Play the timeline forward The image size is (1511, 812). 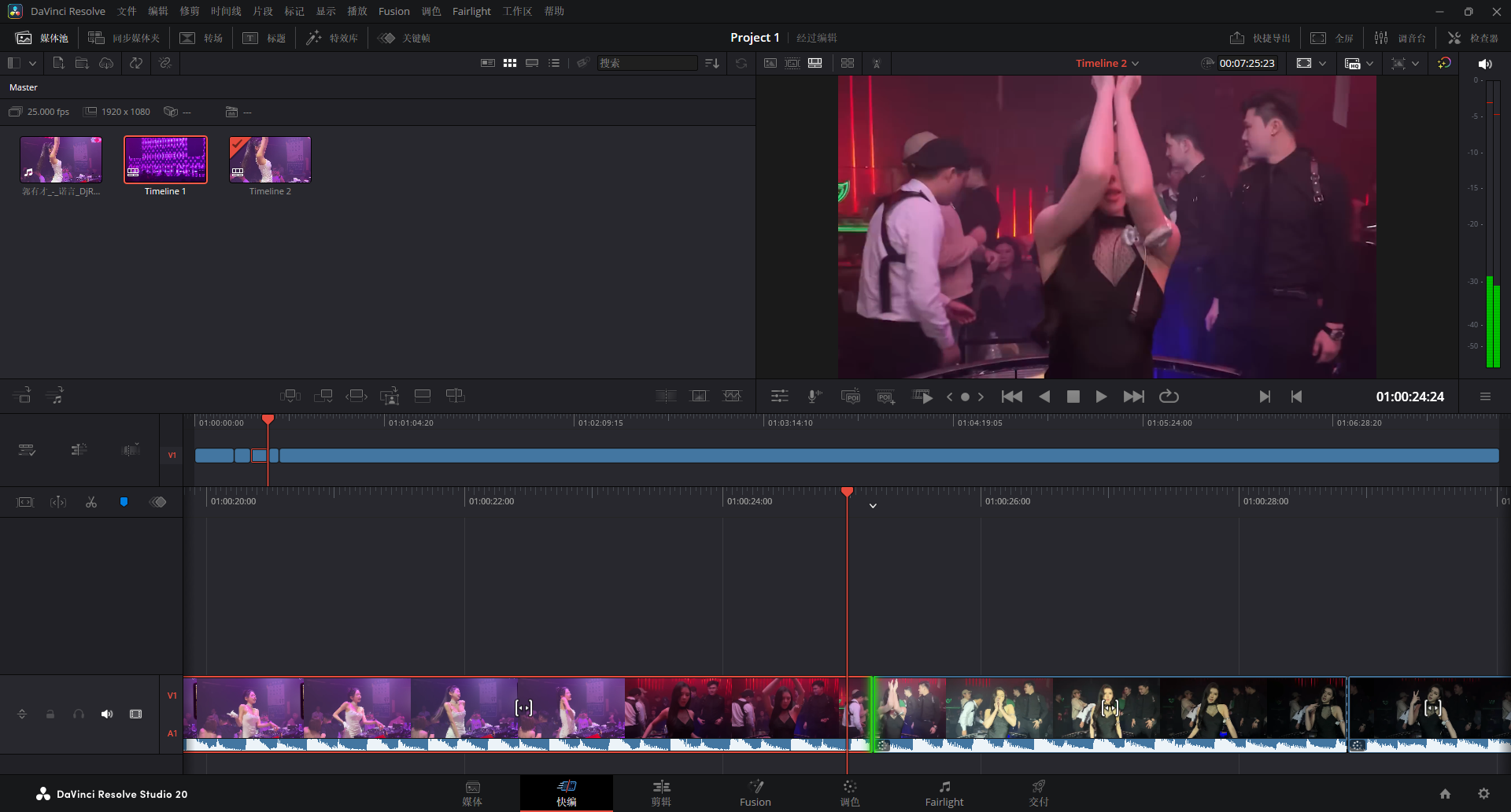[1101, 397]
